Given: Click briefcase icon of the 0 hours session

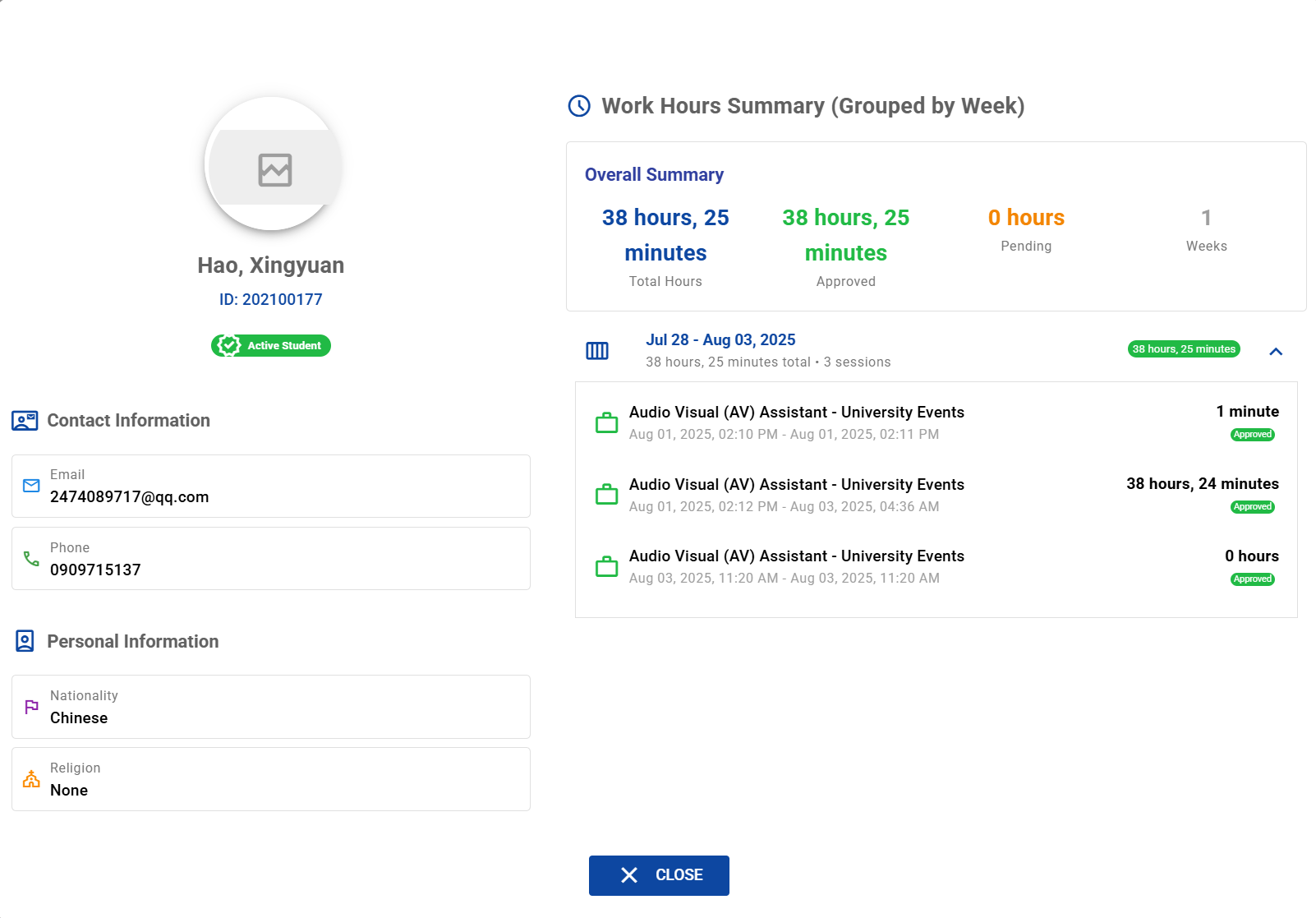Looking at the screenshot, I should (606, 567).
